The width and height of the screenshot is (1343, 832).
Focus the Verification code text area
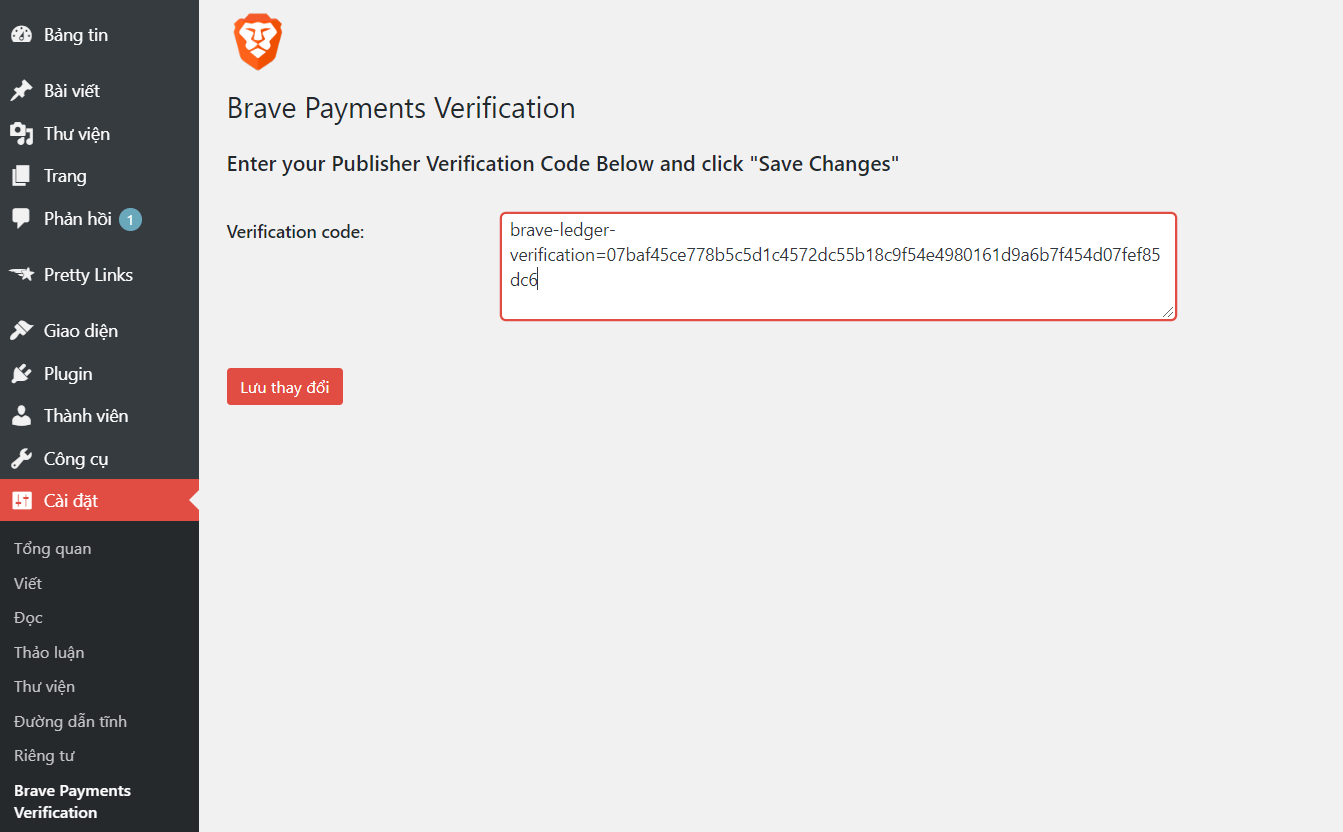click(838, 266)
